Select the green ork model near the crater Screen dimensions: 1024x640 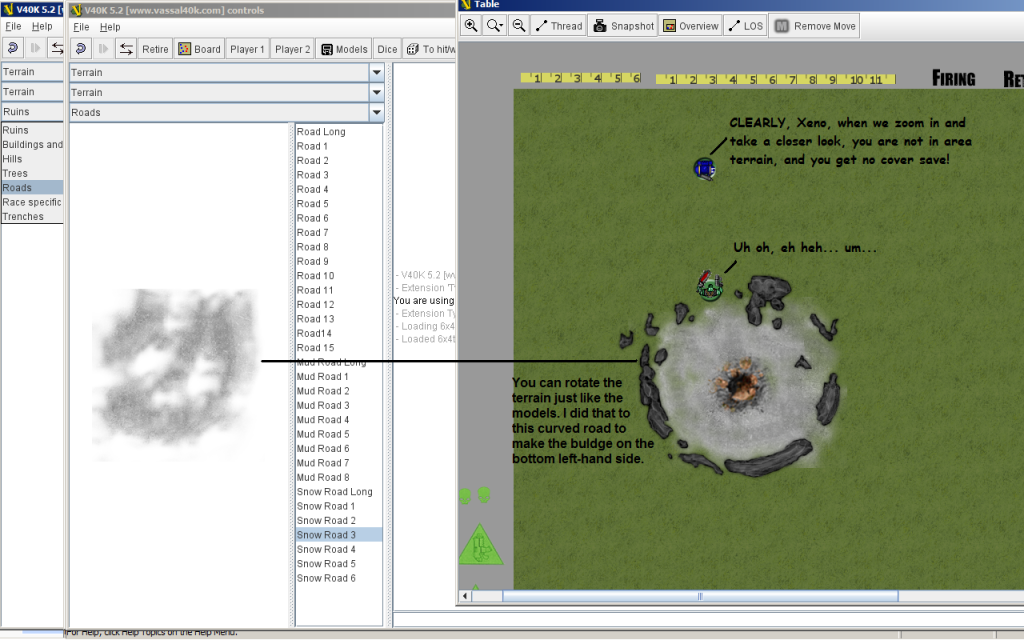click(x=709, y=285)
